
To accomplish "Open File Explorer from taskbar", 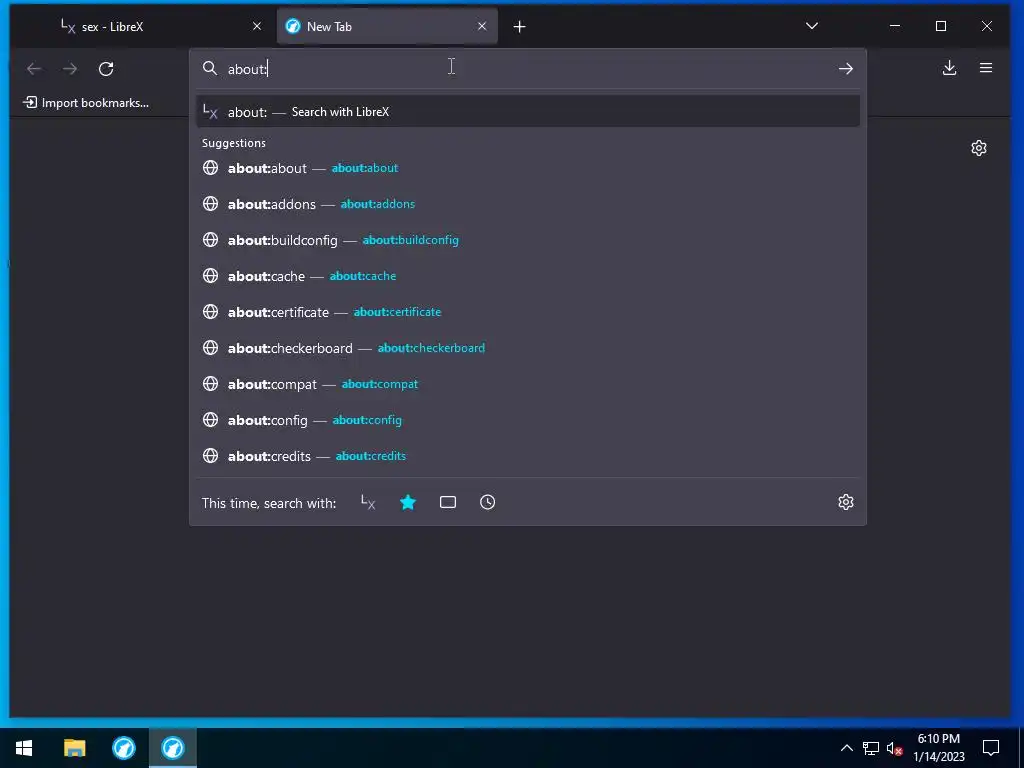I will [74, 748].
